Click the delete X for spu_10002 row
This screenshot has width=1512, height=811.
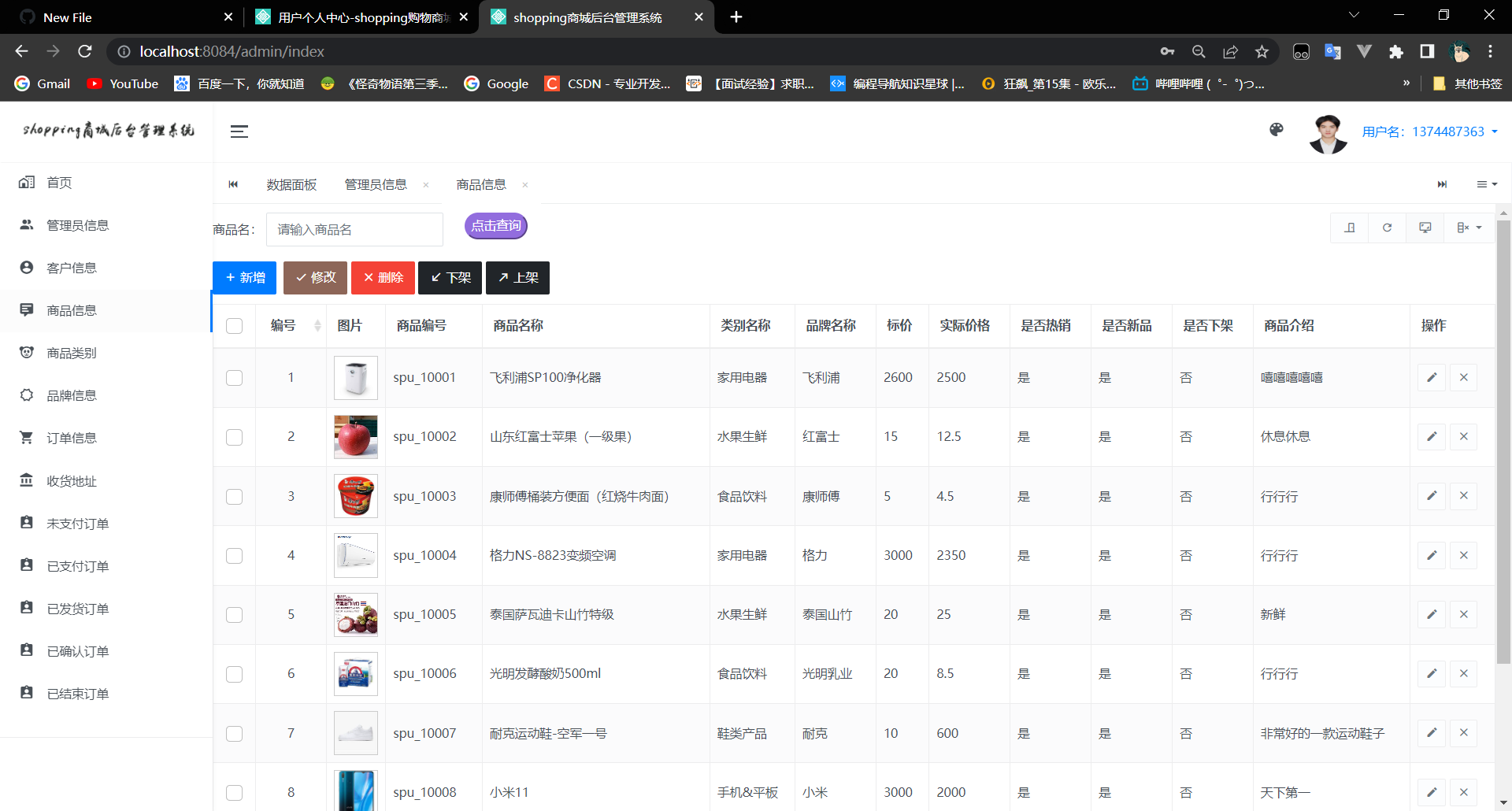(1463, 436)
